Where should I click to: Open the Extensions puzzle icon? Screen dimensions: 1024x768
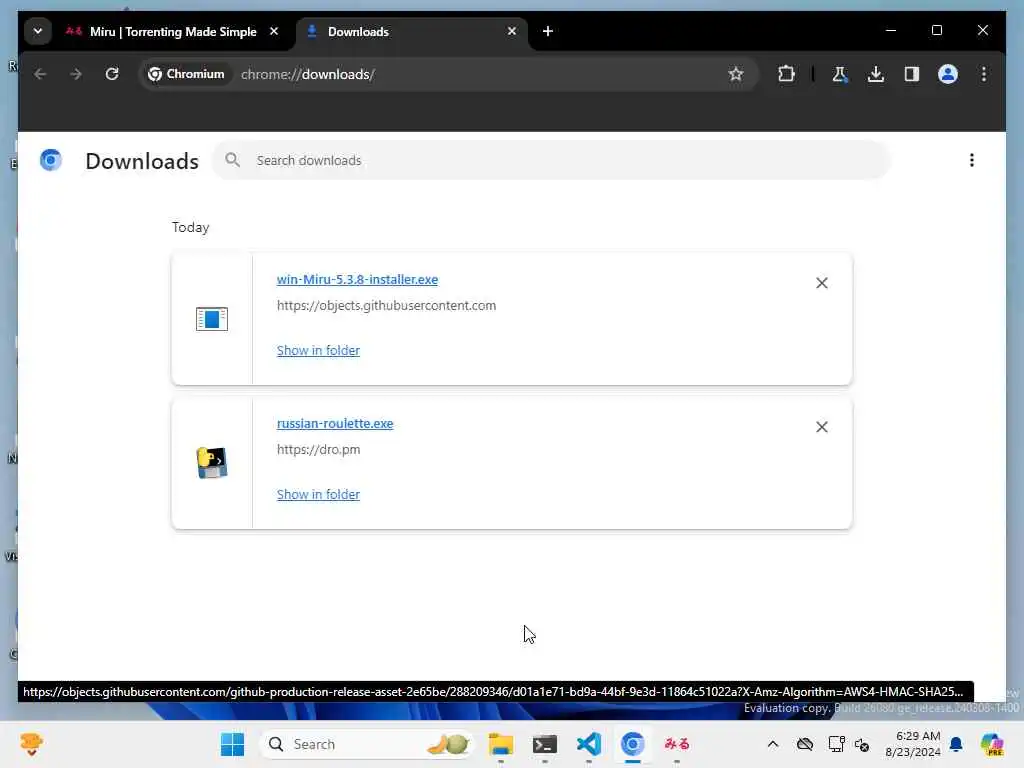pos(786,74)
